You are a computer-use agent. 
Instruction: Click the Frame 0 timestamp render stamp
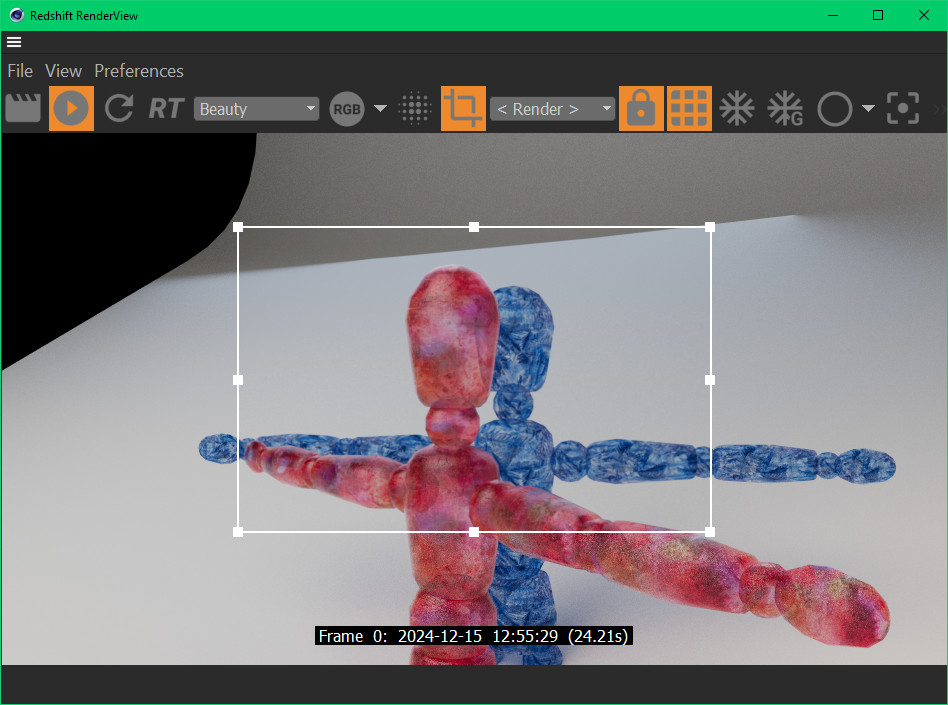pyautogui.click(x=474, y=636)
